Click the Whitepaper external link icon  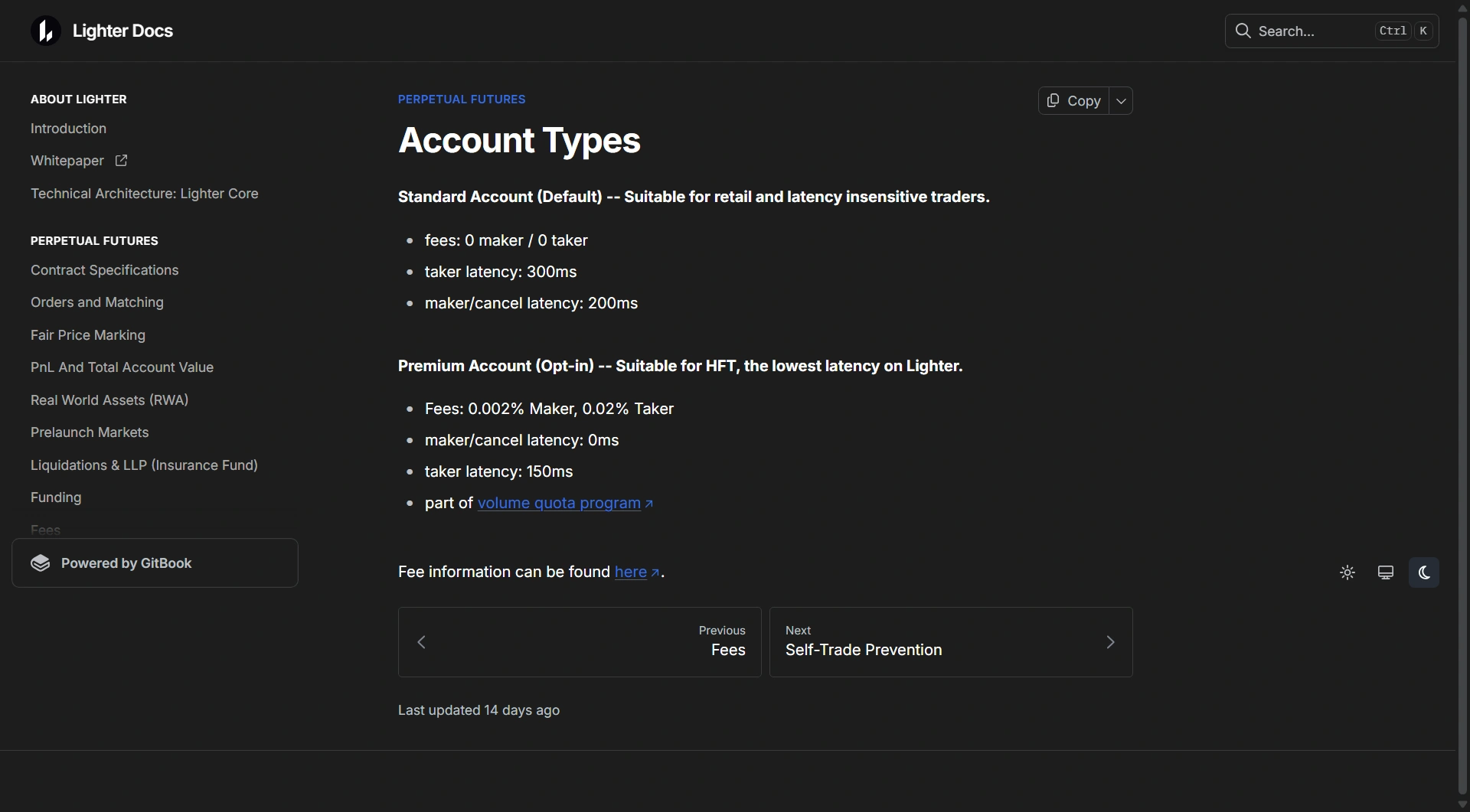(121, 161)
